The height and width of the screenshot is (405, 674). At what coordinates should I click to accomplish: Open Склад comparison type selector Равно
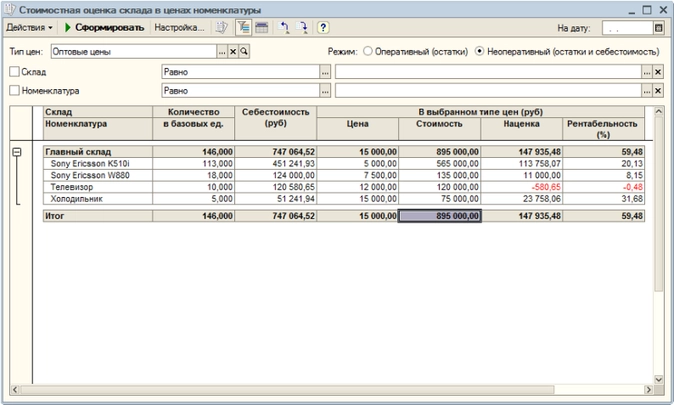325,72
